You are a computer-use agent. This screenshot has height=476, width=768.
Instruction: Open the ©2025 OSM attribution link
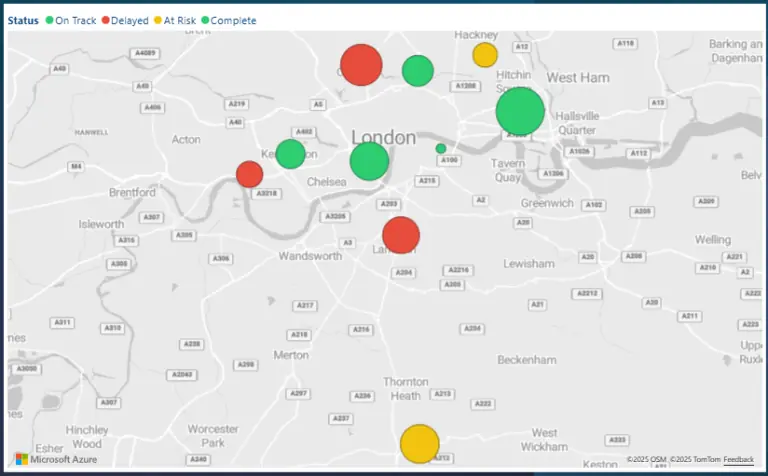pos(646,459)
